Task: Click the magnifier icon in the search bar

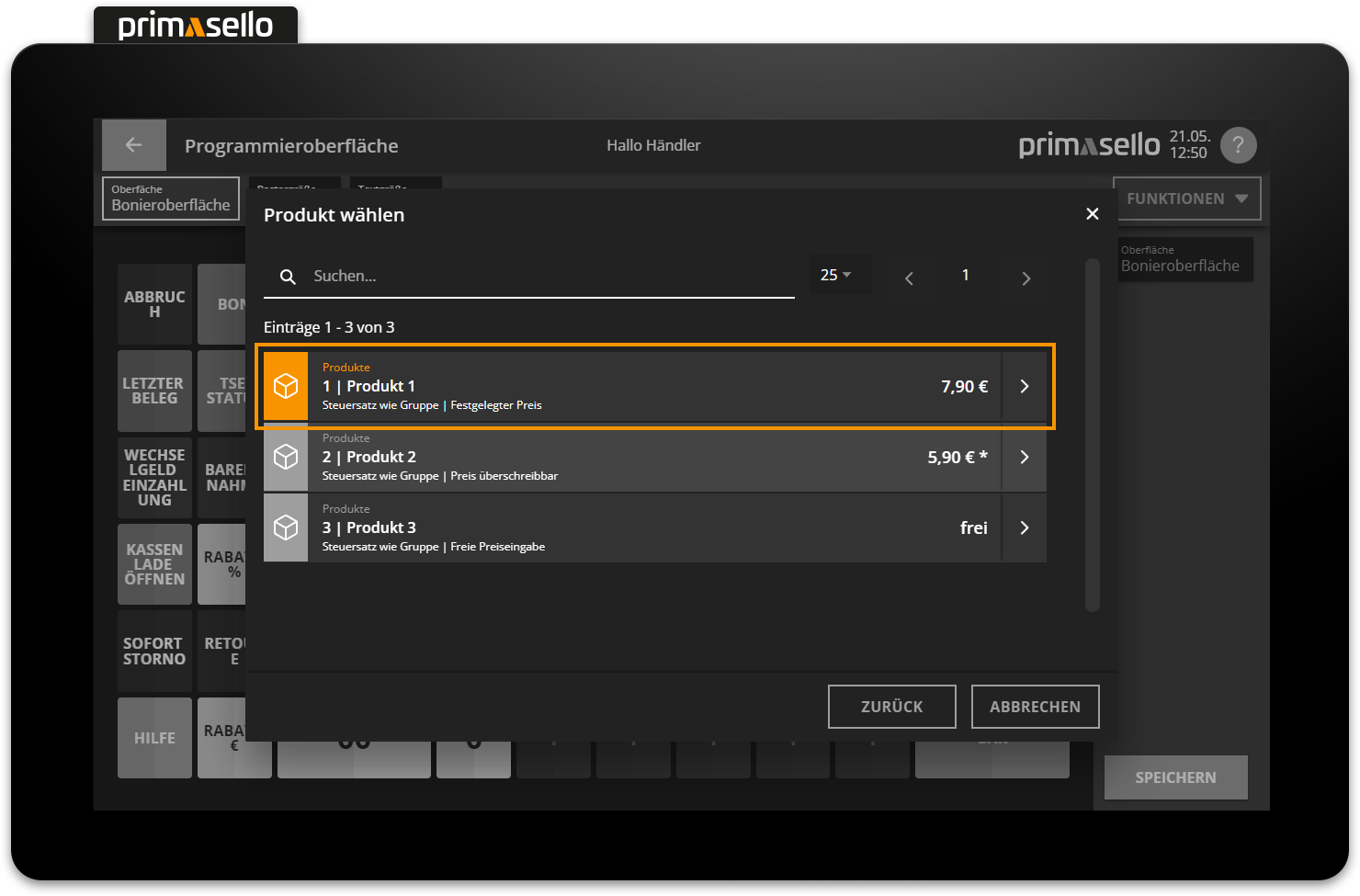Action: 288,276
